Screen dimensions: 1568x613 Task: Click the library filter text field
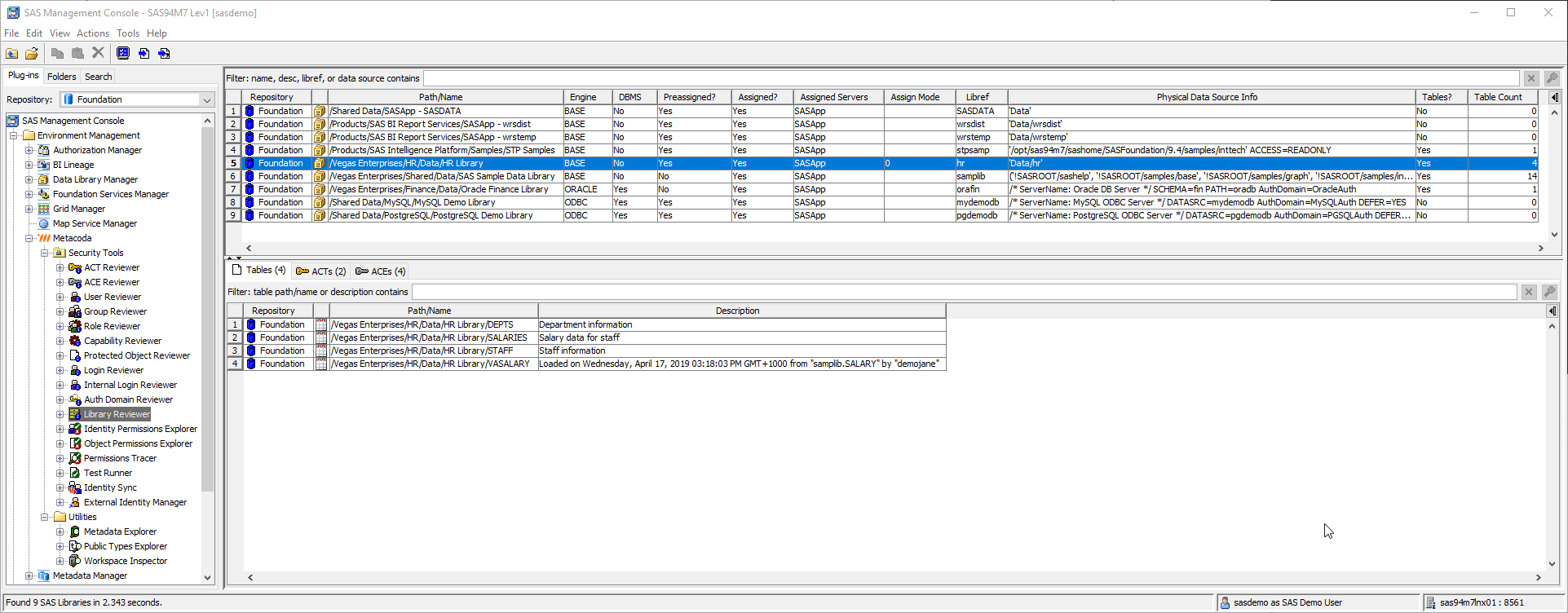tap(971, 78)
